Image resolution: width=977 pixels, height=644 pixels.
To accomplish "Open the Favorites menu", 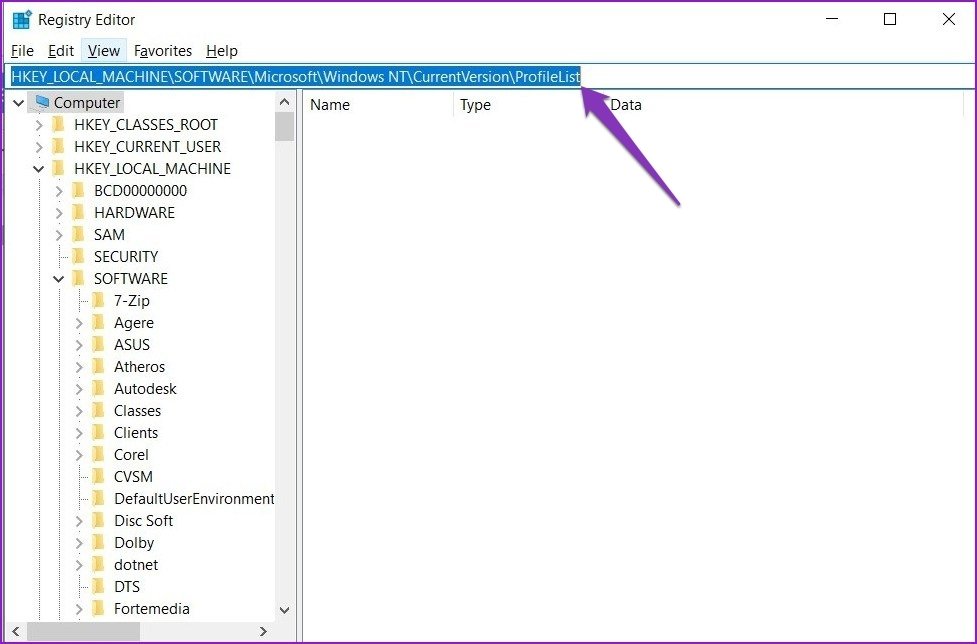I will 163,51.
